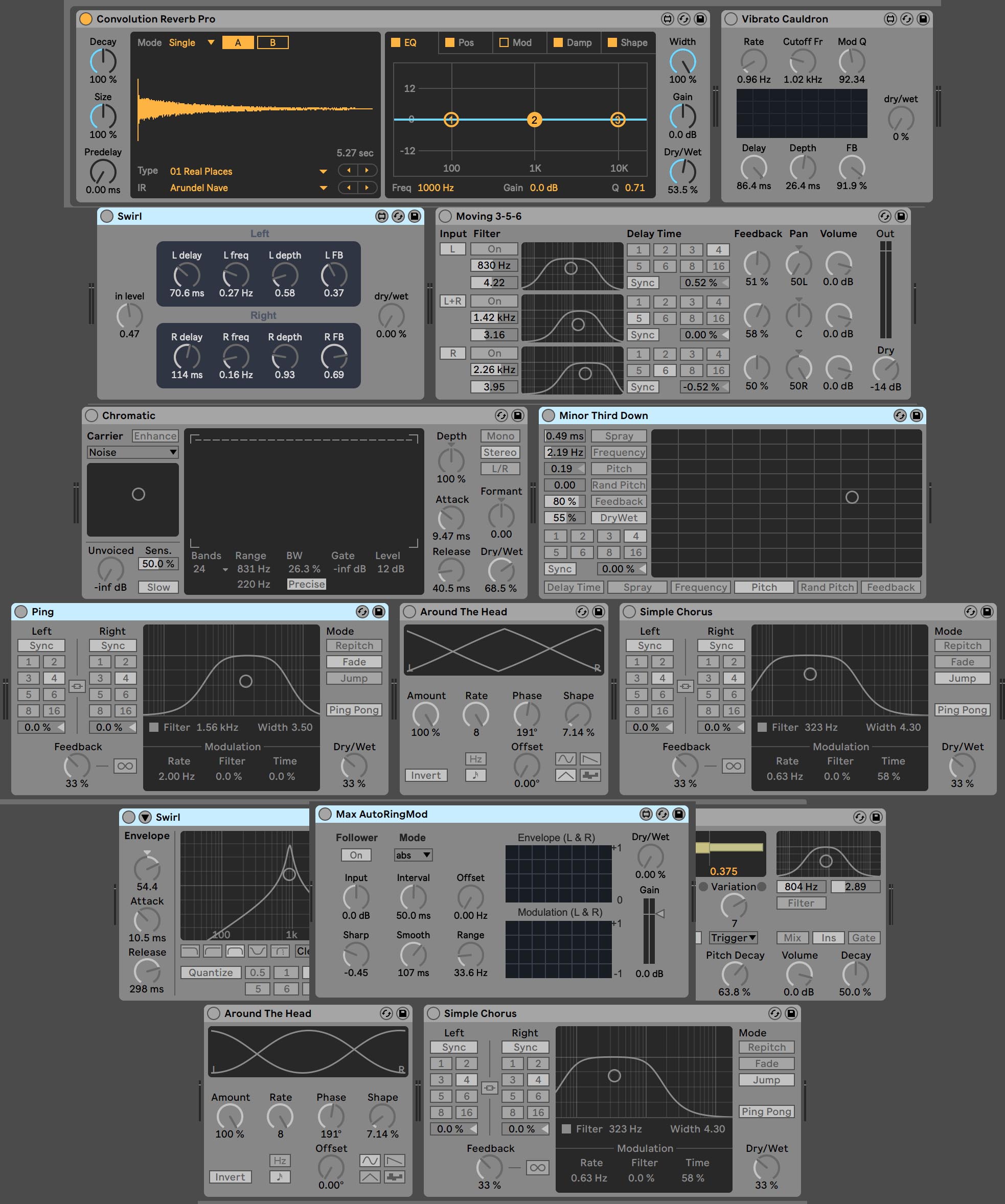Click the next IR arrow beside Arundel Nave
The height and width of the screenshot is (1204, 1005).
tap(367, 188)
